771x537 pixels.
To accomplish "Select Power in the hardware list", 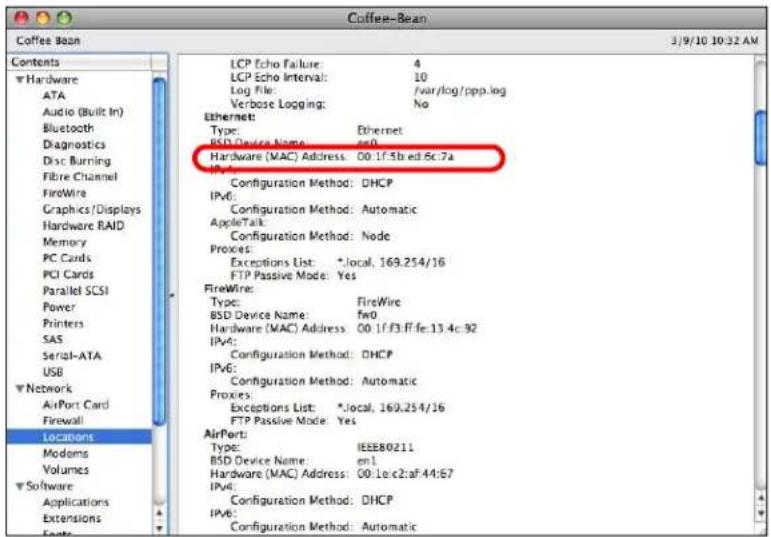I will coord(59,307).
